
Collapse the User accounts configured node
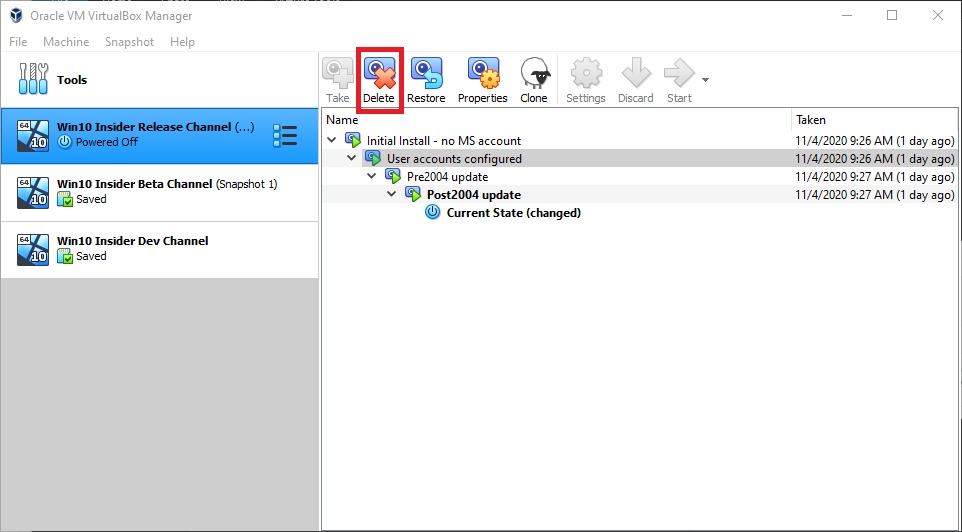pos(352,158)
